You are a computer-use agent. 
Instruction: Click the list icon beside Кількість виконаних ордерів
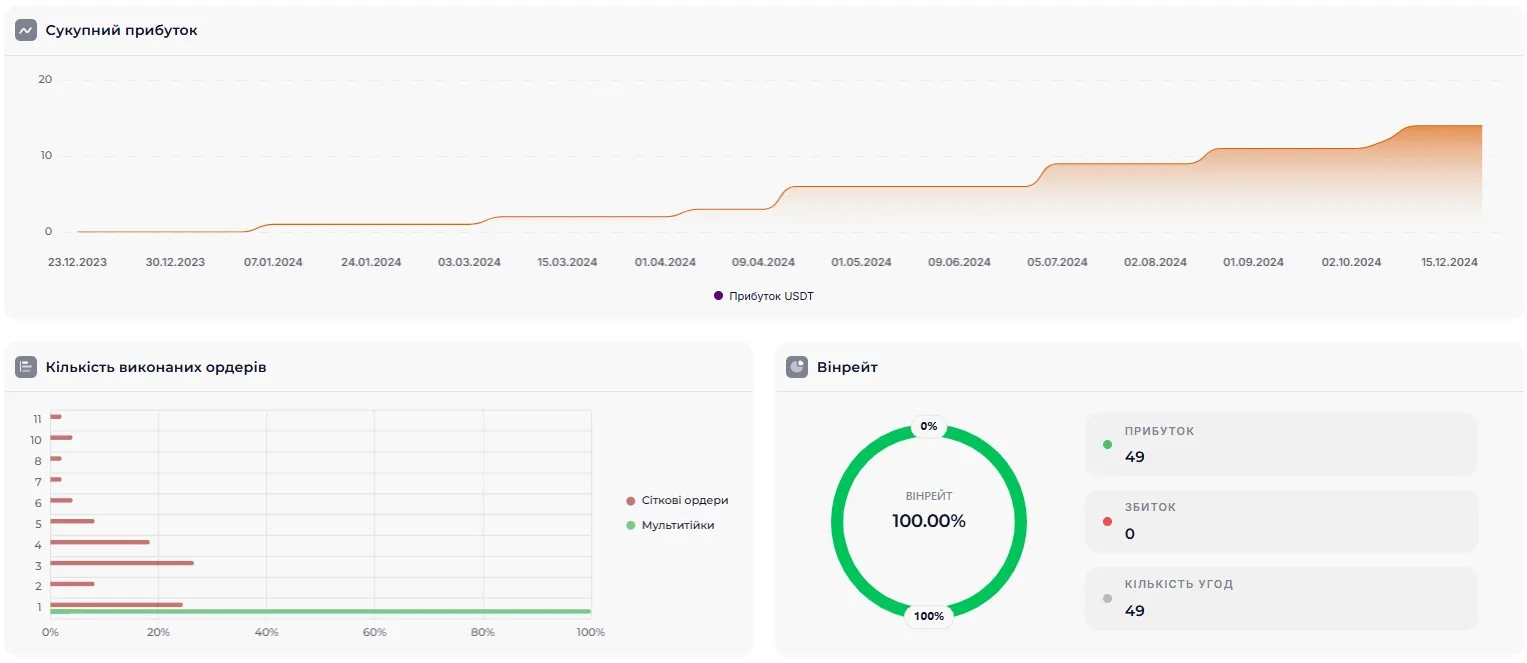(x=26, y=367)
